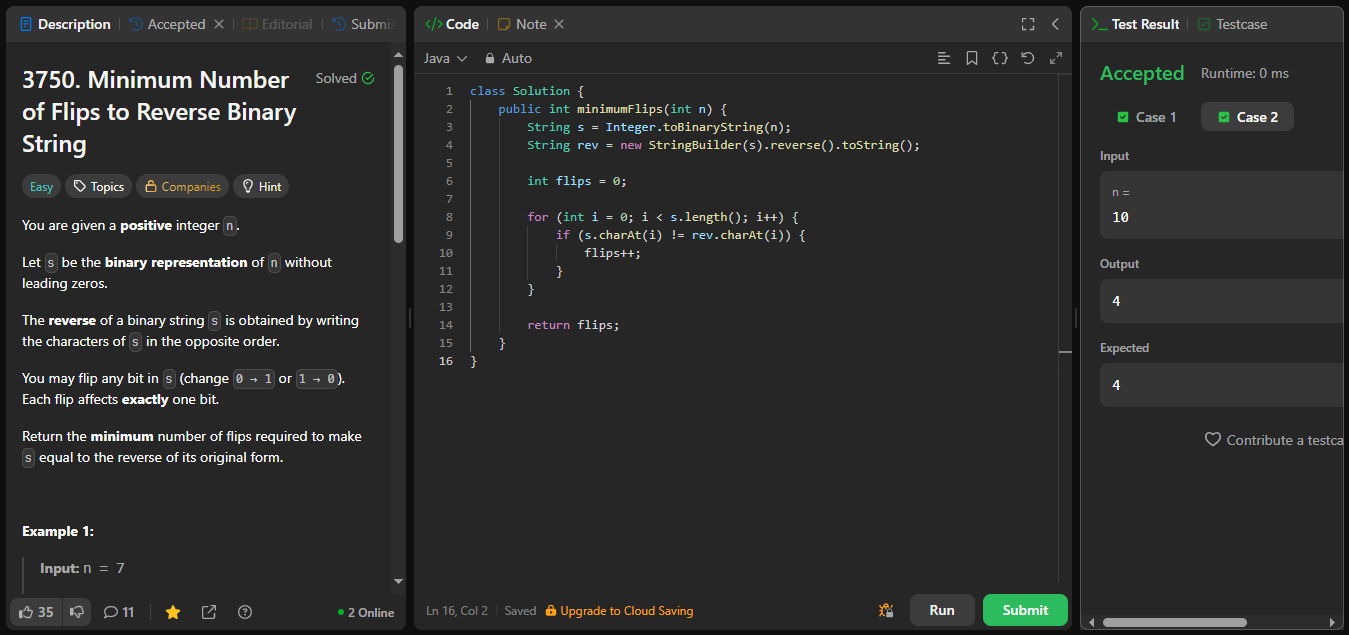
Task: Open the Java language dropdown
Action: [x=445, y=58]
